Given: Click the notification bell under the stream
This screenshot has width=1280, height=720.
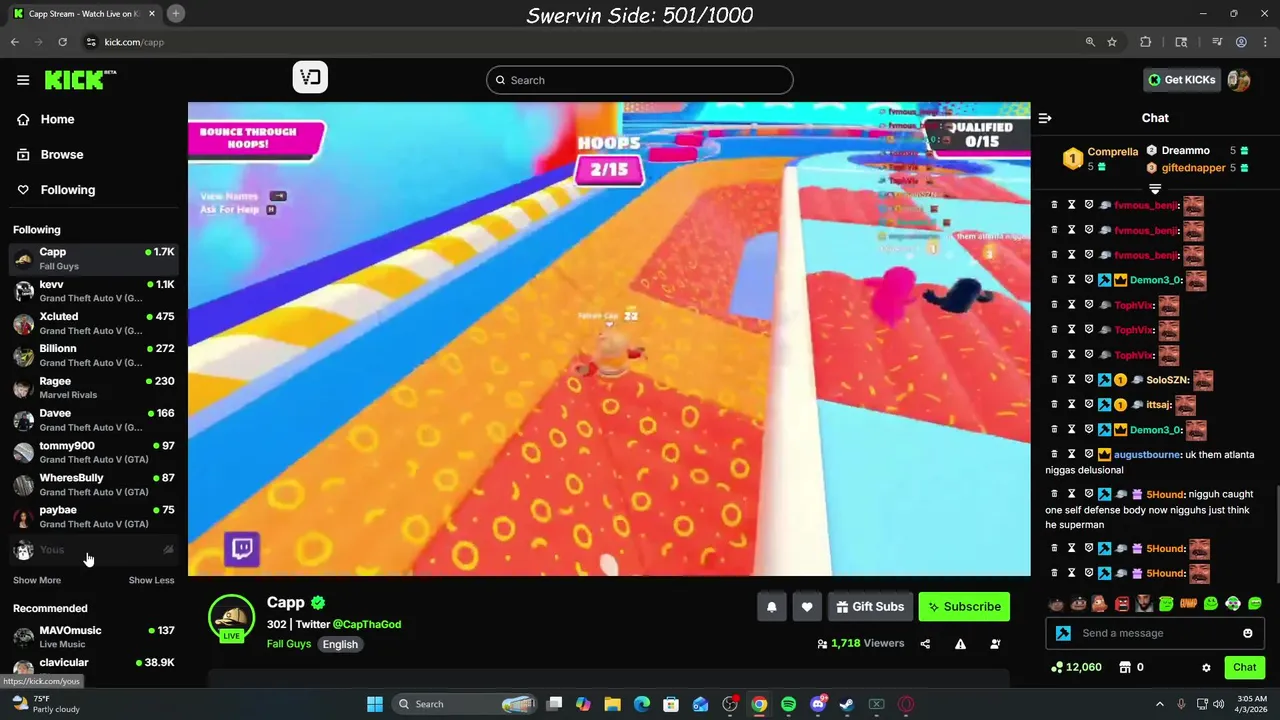Looking at the screenshot, I should [x=771, y=607].
